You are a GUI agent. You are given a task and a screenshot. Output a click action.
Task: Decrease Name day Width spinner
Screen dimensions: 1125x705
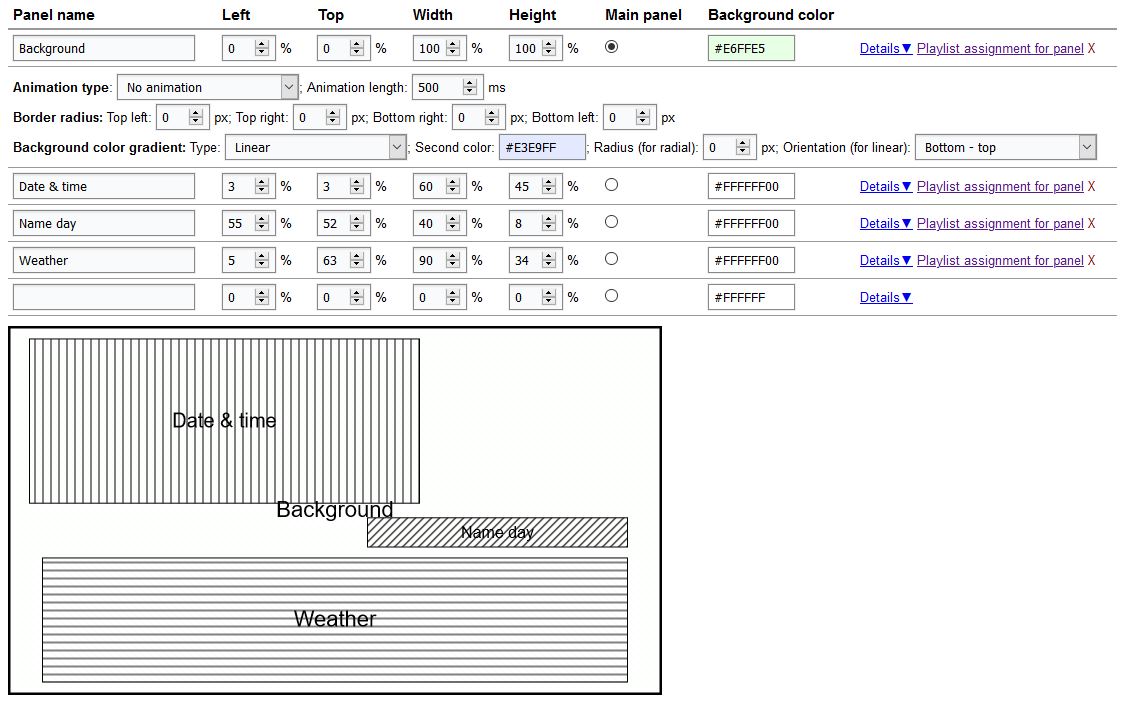(453, 228)
